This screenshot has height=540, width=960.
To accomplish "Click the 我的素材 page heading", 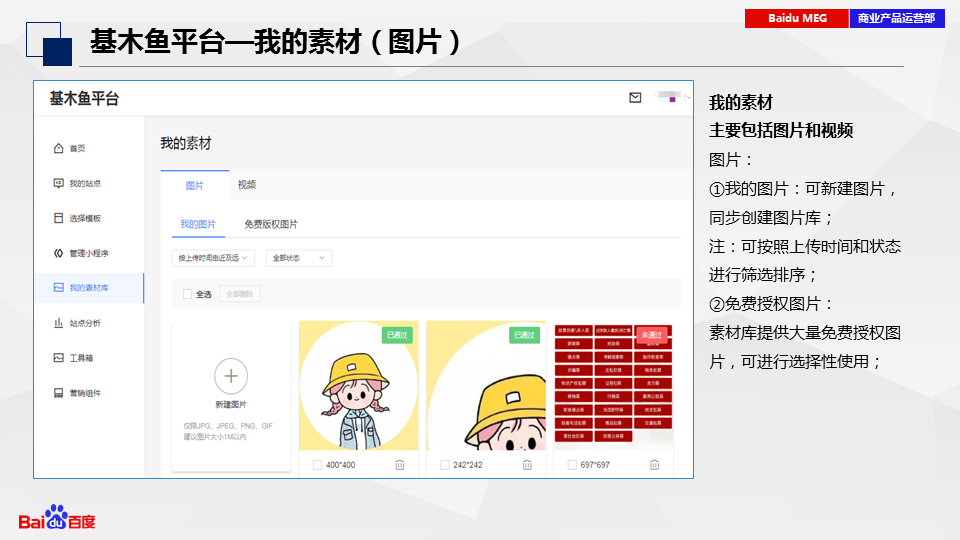I will point(186,143).
